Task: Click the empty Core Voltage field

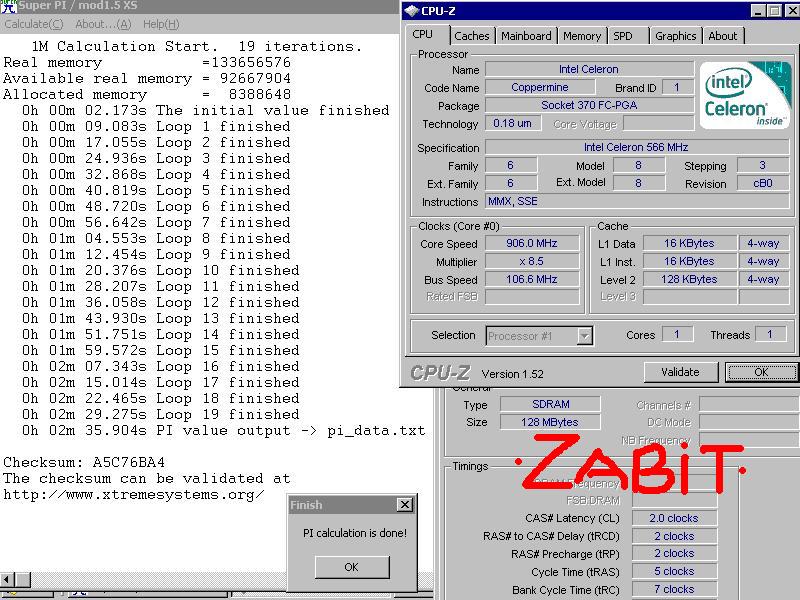Action: (659, 123)
